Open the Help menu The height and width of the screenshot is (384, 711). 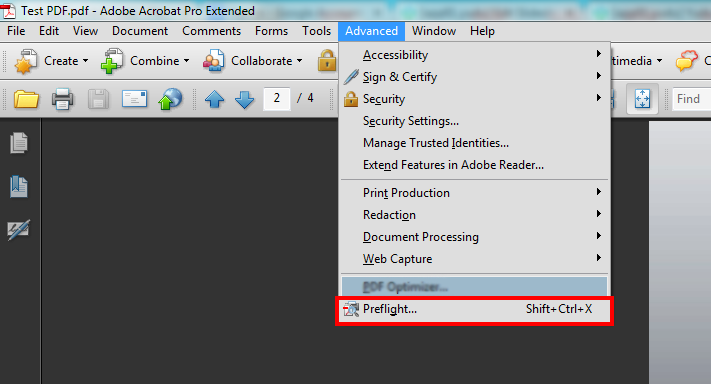pyautogui.click(x=482, y=31)
